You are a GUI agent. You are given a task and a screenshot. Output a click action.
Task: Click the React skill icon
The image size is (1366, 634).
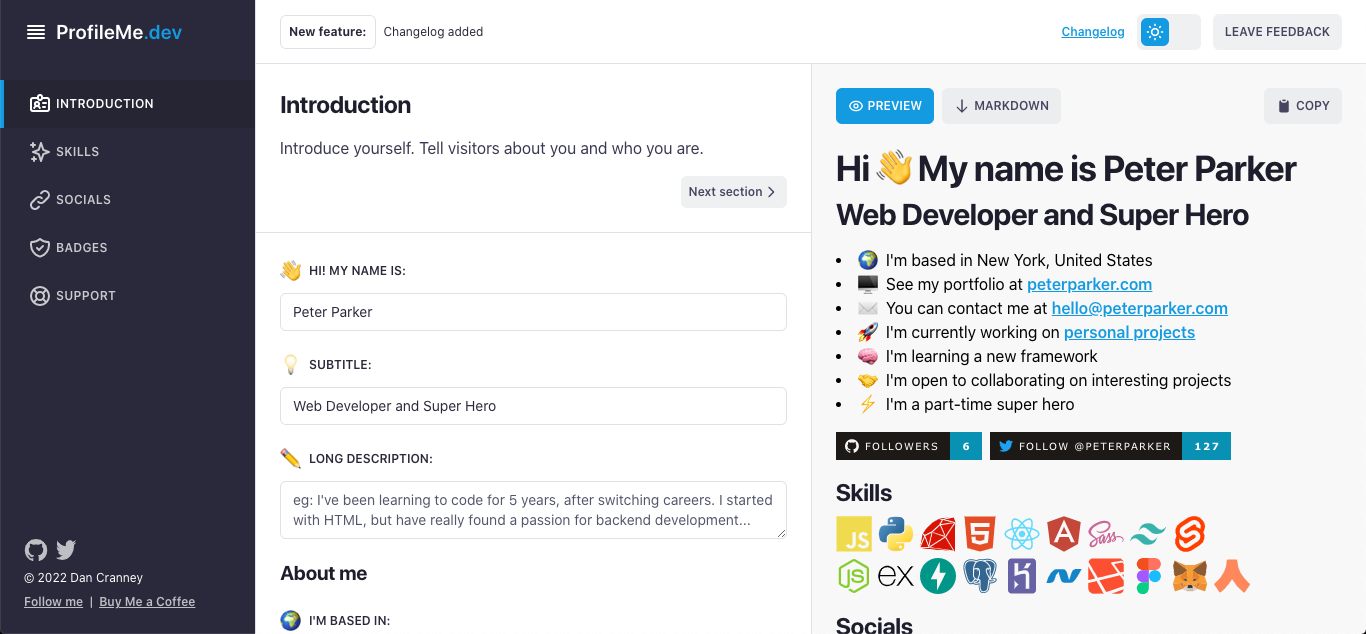[x=1022, y=533]
